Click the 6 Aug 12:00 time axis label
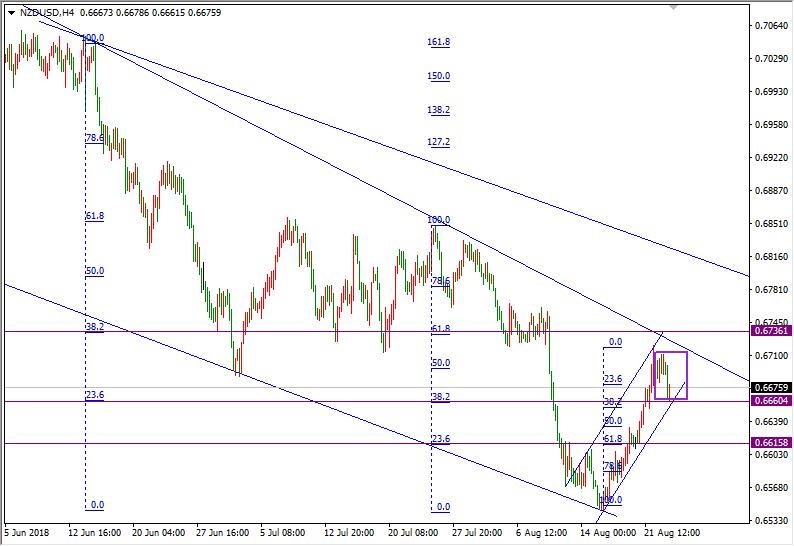This screenshot has width=794, height=546. 540,533
